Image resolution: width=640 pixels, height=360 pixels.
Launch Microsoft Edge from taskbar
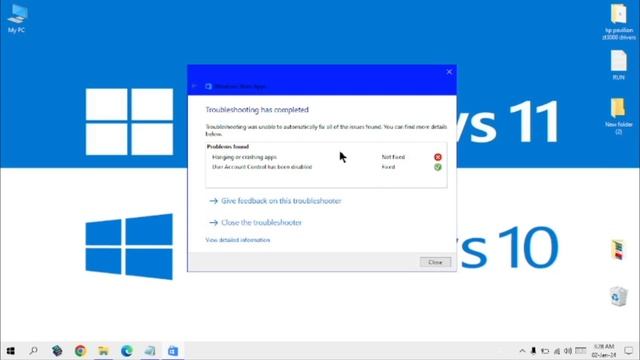pos(127,351)
